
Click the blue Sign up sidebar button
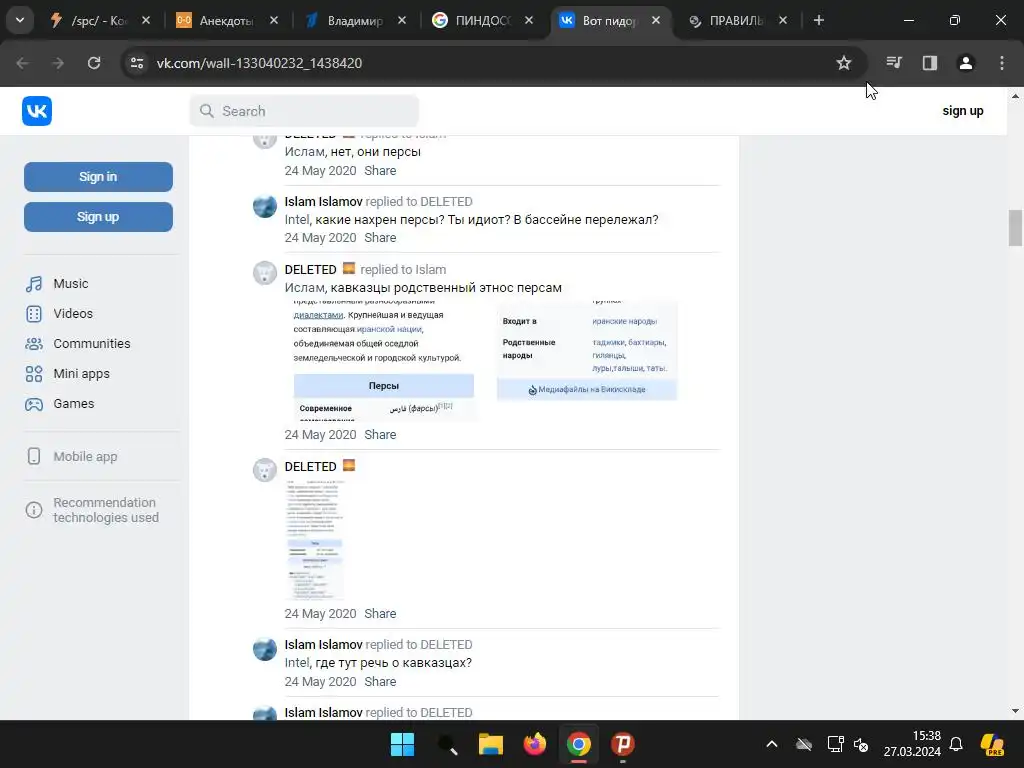click(99, 217)
